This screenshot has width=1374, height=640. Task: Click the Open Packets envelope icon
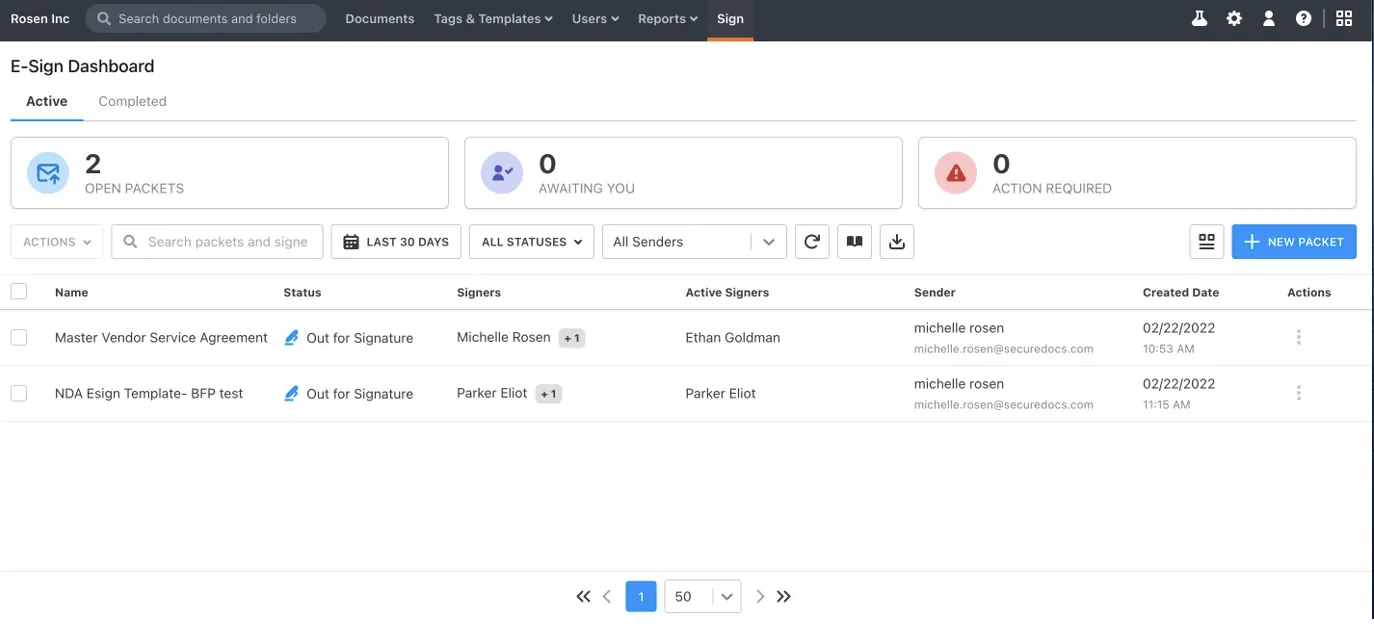(x=48, y=173)
